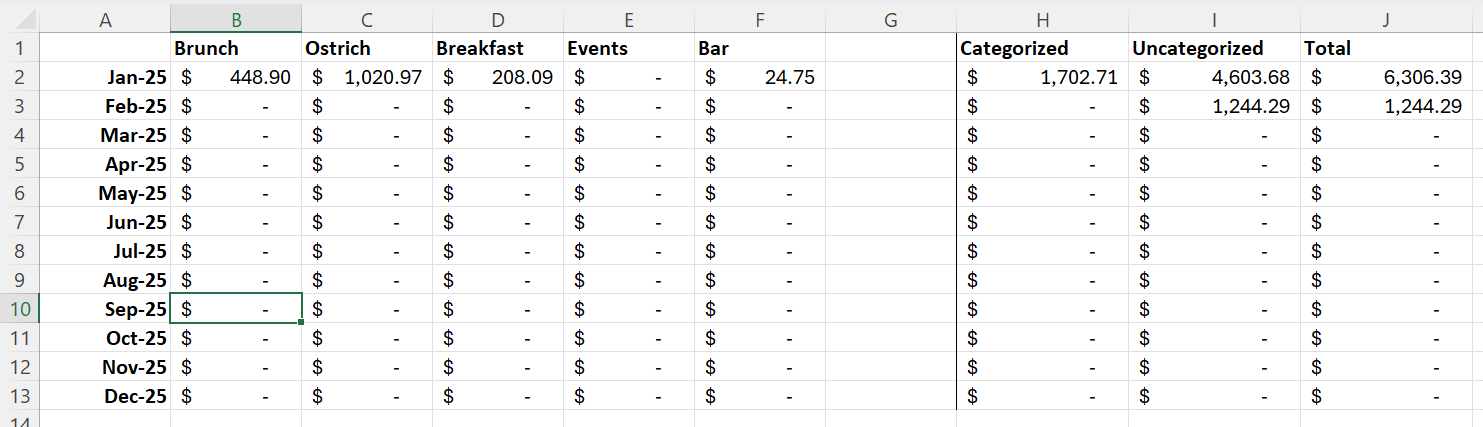Screen dimensions: 1483x427
Task: Select column C header
Action: 367,19
